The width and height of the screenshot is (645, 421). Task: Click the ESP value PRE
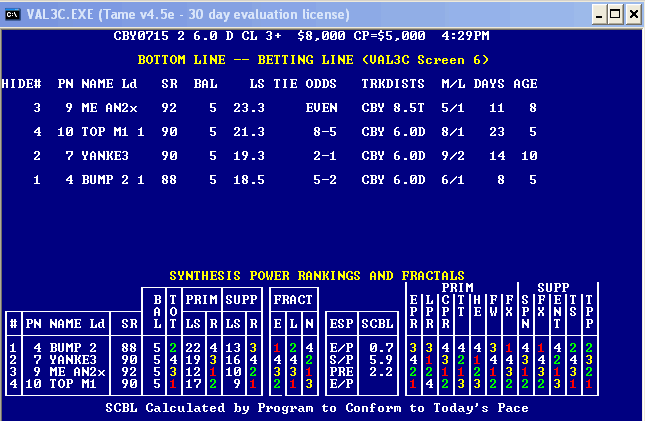(x=341, y=372)
